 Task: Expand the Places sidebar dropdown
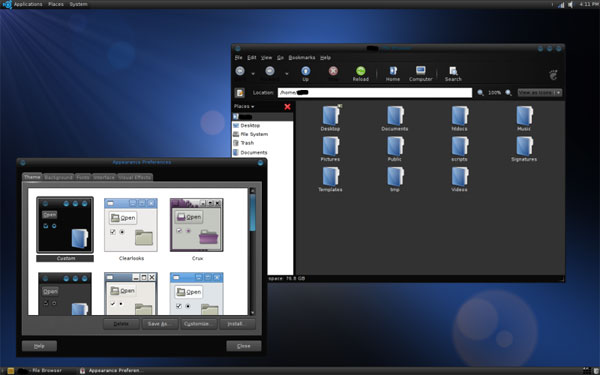point(244,106)
